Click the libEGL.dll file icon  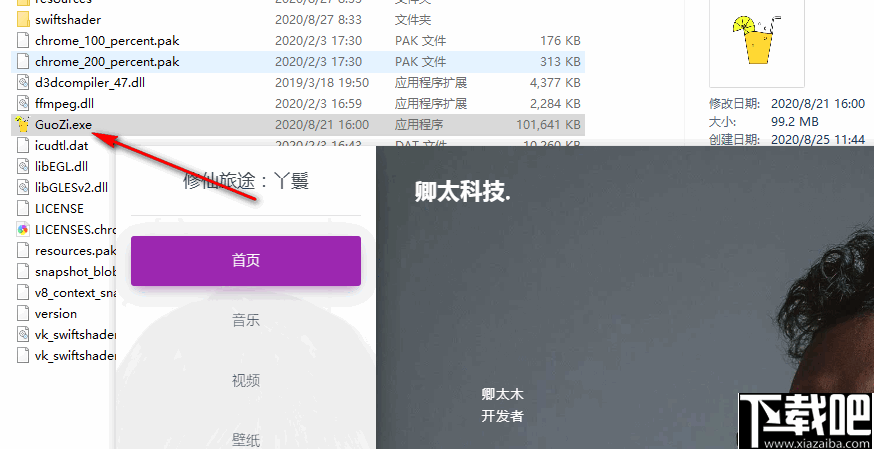[x=23, y=167]
